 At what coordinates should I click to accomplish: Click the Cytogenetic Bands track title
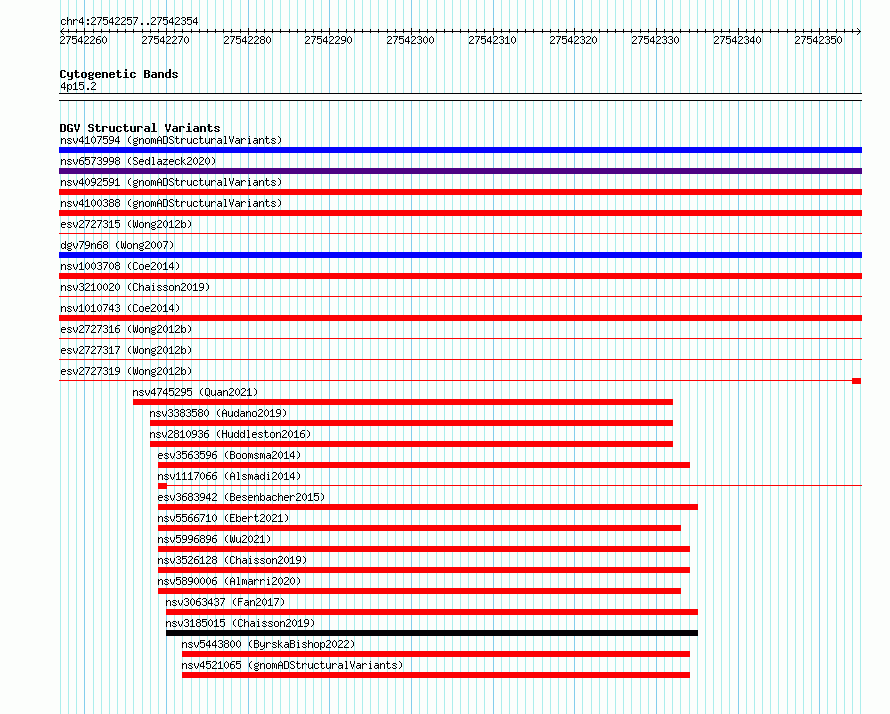pos(119,74)
